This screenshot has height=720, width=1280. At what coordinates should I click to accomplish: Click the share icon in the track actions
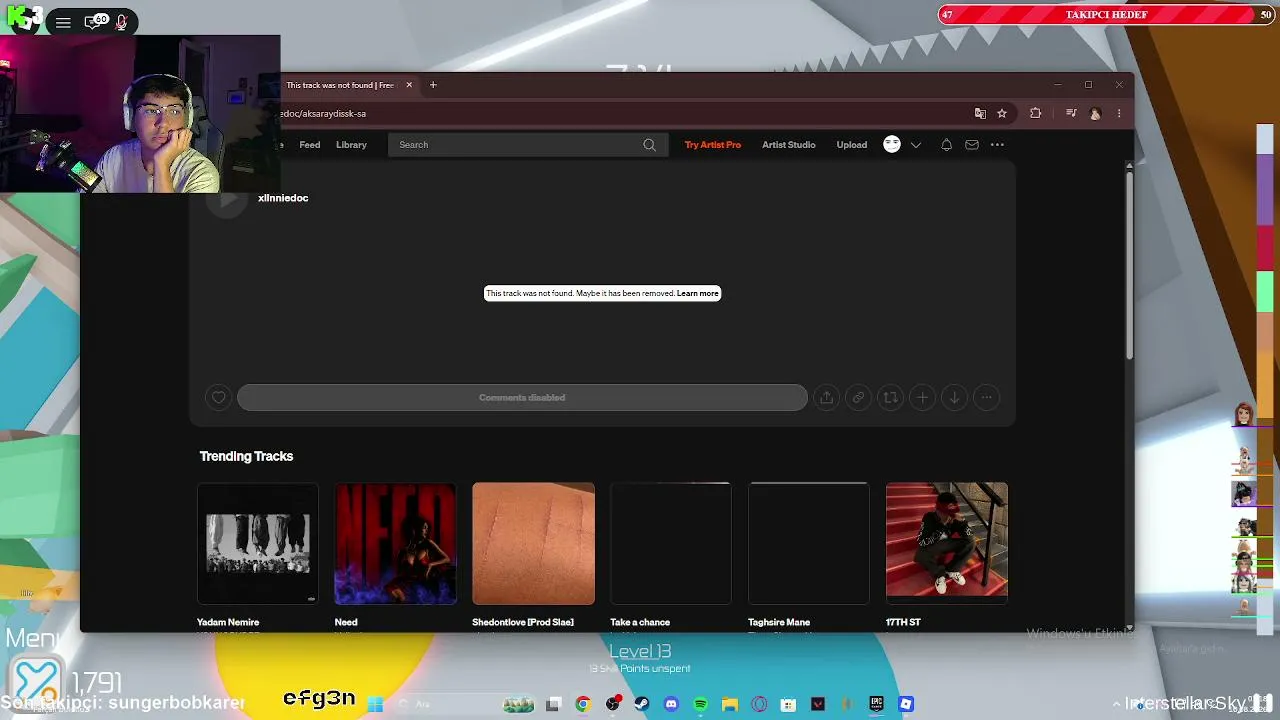[x=826, y=398]
